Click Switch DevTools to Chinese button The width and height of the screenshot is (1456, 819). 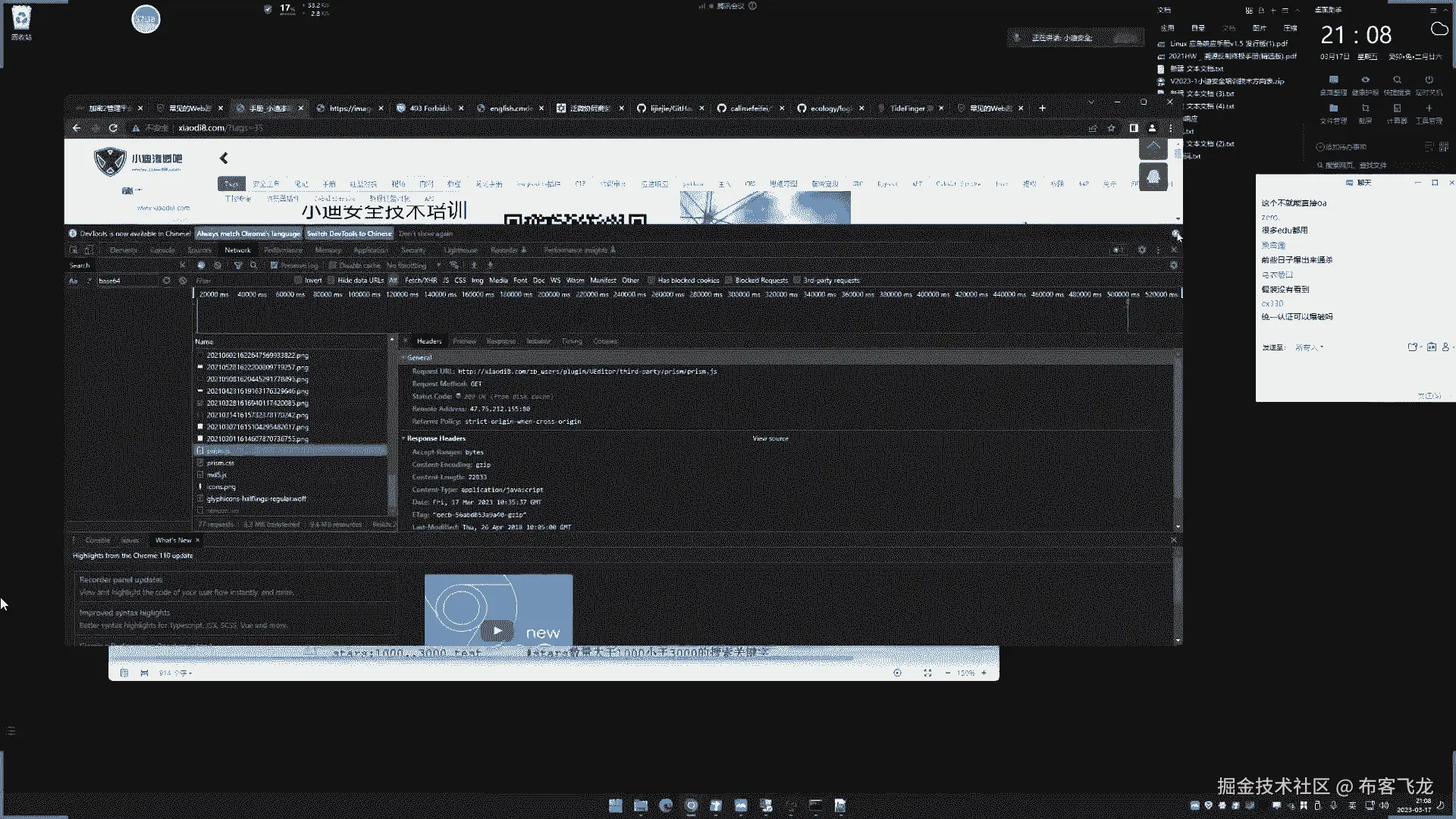[x=349, y=234]
